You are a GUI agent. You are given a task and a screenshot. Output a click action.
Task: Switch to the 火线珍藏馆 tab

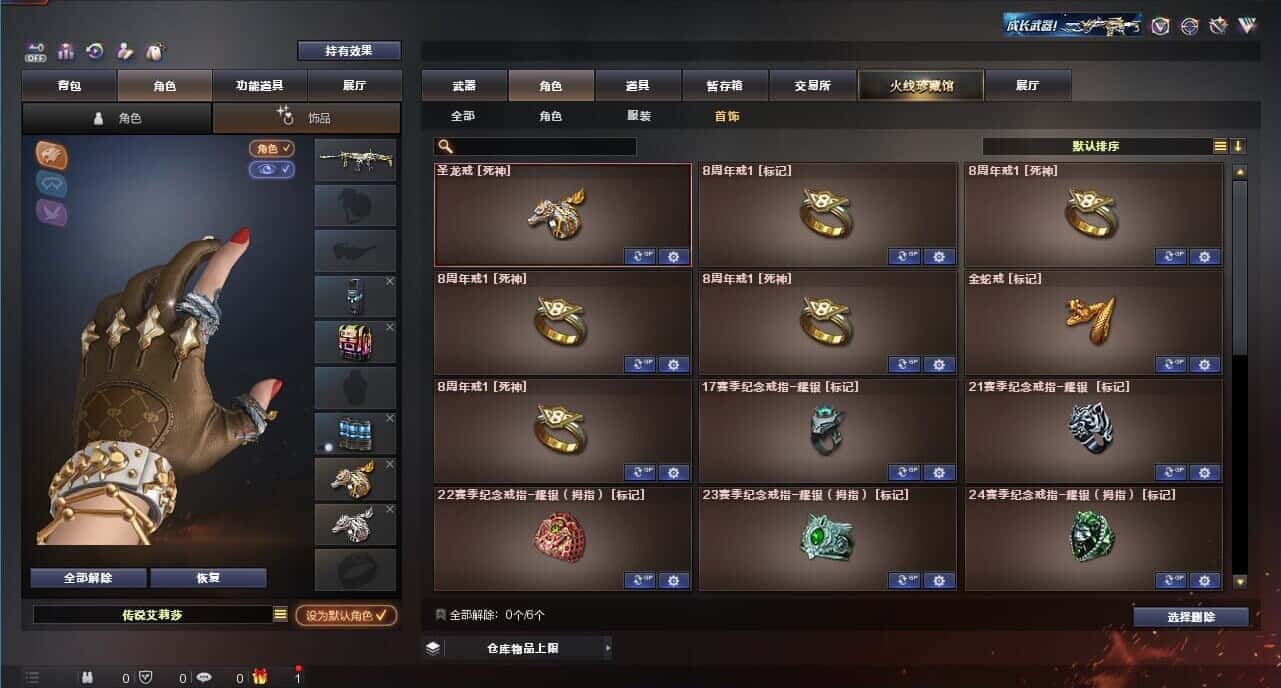(921, 86)
